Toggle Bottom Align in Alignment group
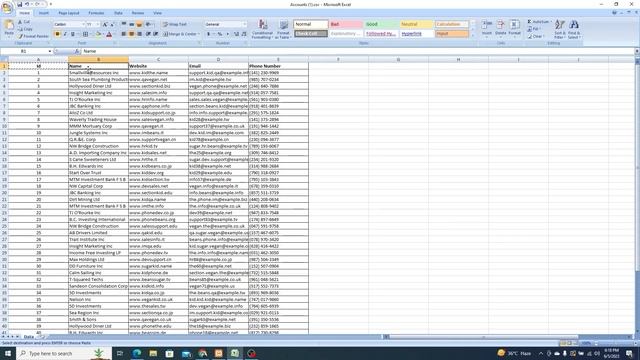The image size is (640, 360). (x=139, y=24)
